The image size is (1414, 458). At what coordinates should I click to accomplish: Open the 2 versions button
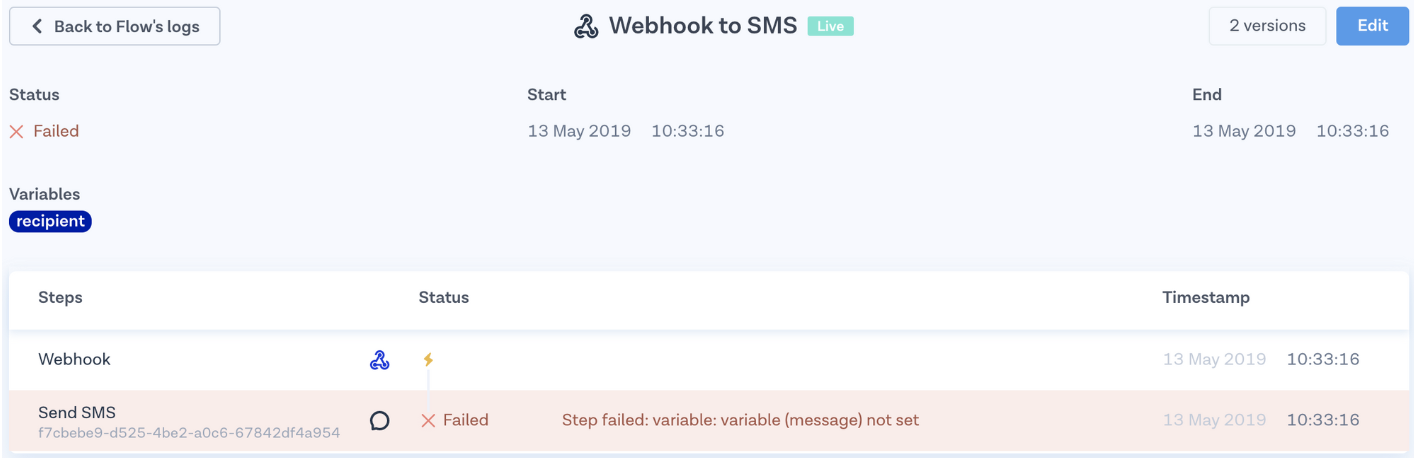coord(1267,26)
